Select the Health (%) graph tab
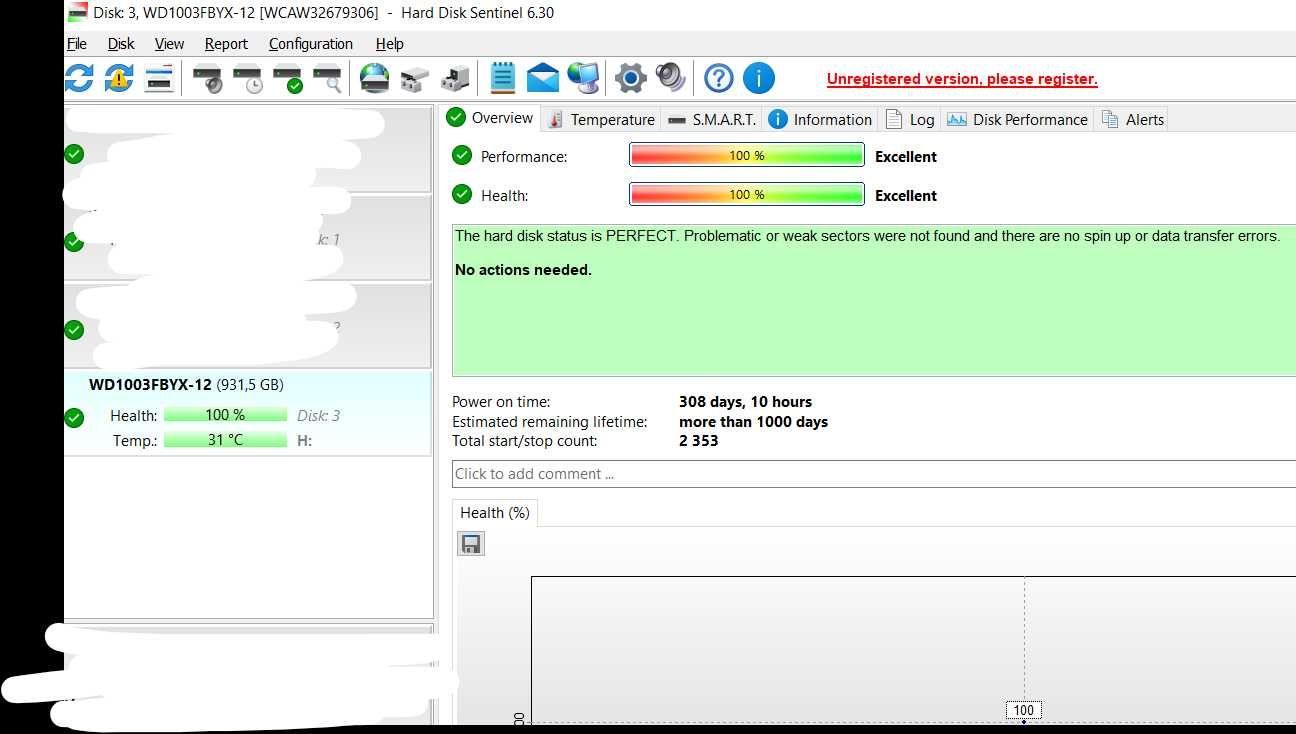This screenshot has width=1296, height=734. point(495,512)
